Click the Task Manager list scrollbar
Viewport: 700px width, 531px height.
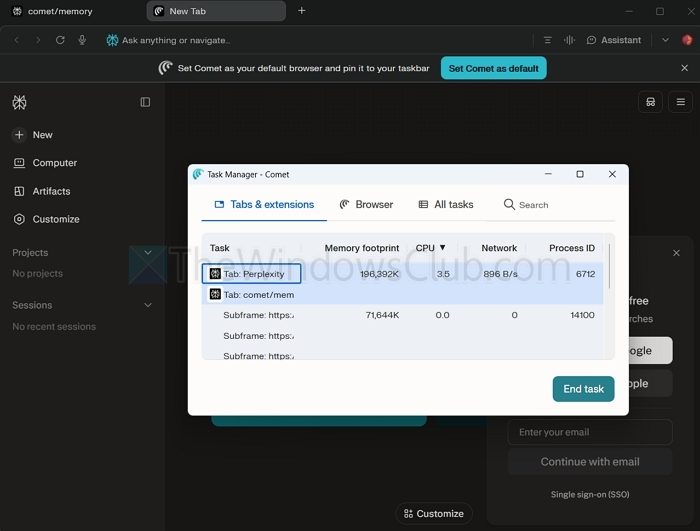(609, 266)
